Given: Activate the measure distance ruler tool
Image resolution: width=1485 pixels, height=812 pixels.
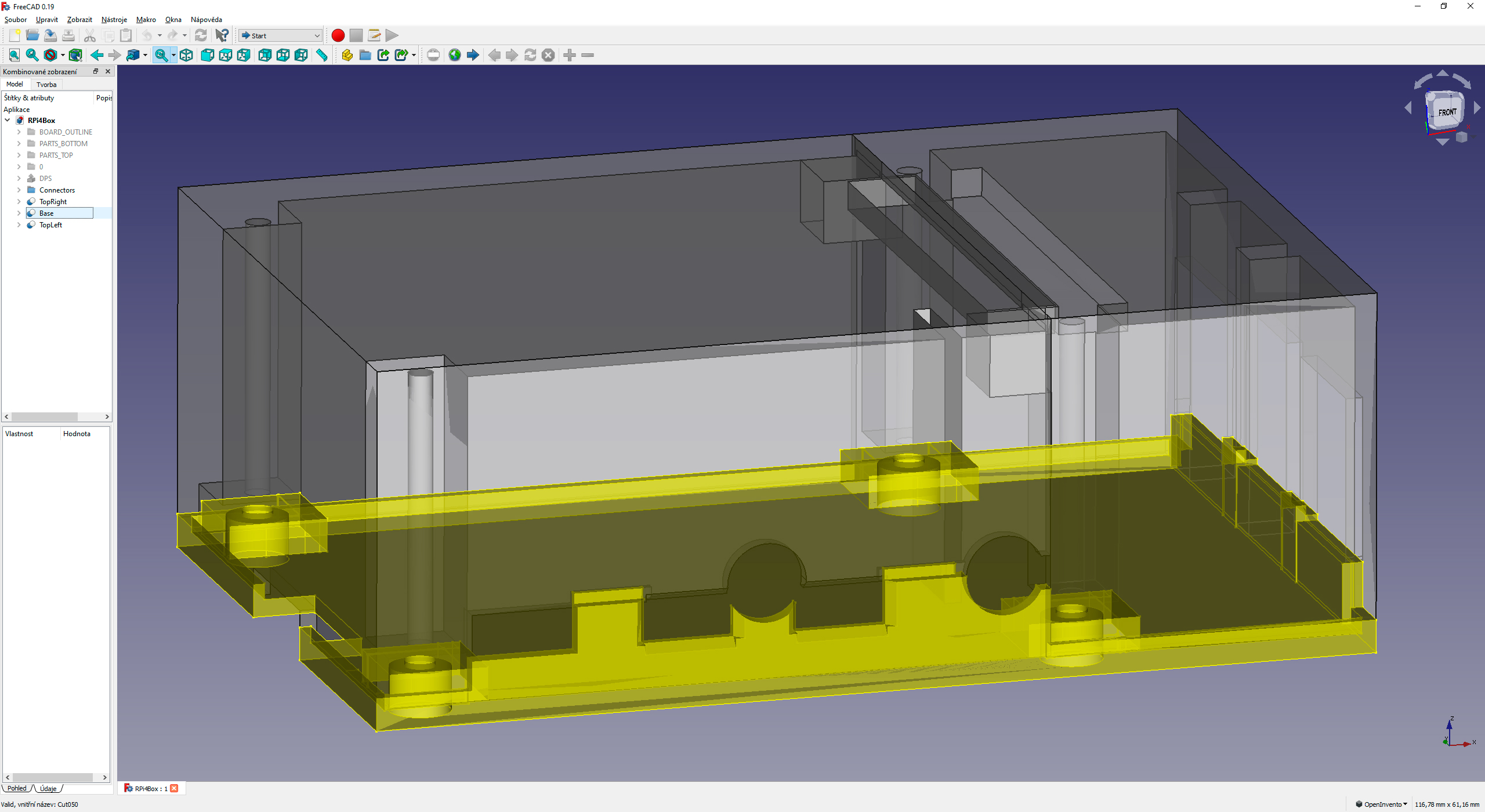Looking at the screenshot, I should click(x=322, y=55).
